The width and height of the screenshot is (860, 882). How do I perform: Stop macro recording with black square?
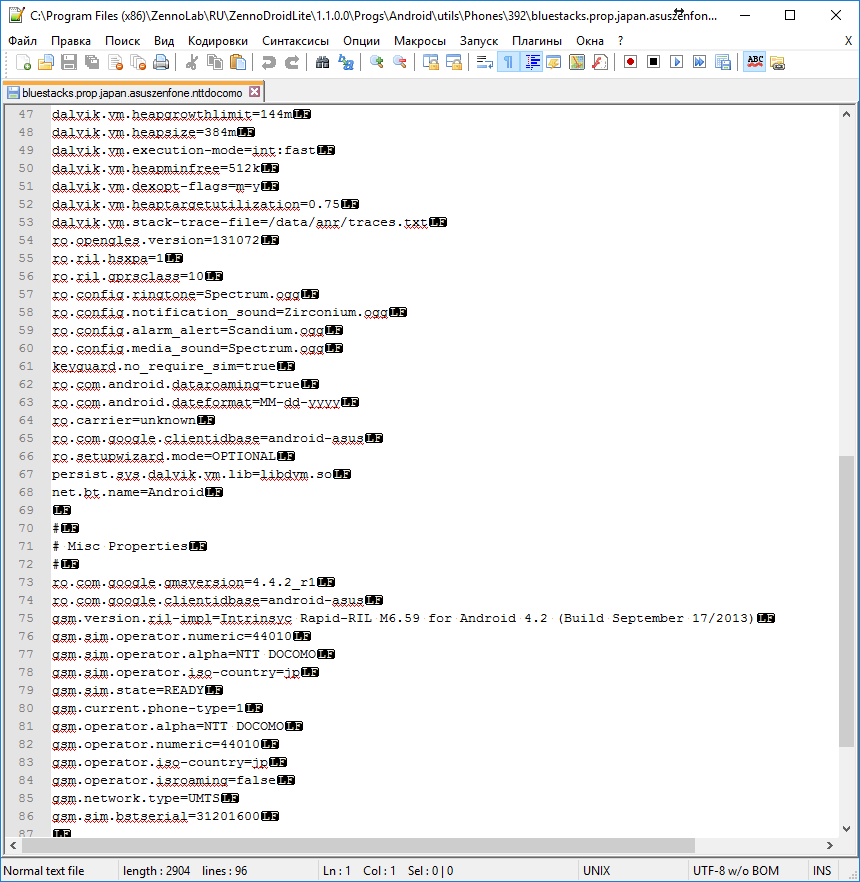pos(654,62)
